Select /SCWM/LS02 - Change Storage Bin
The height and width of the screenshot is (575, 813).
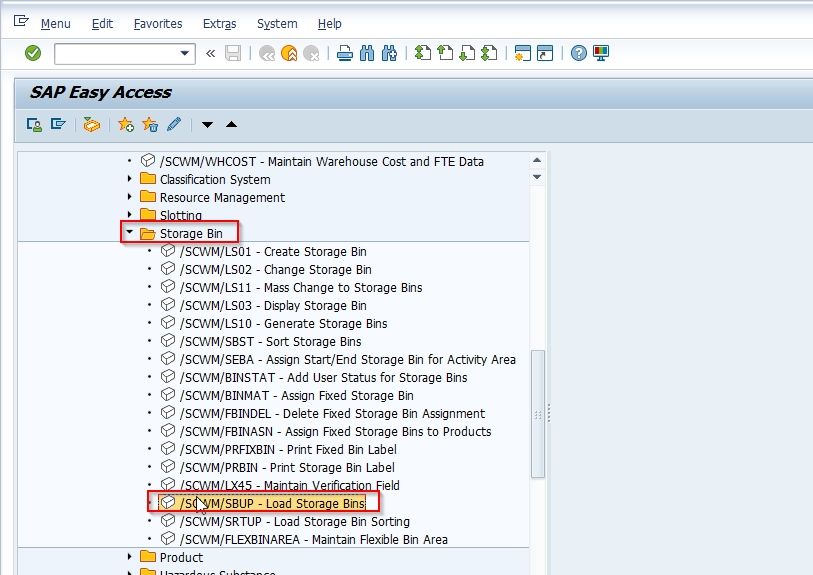click(x=275, y=270)
